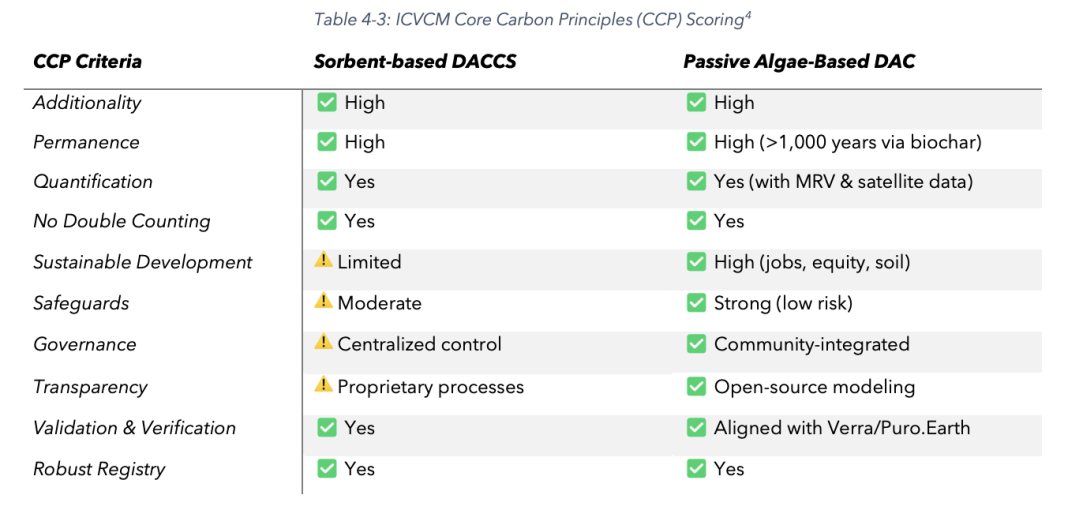1068x510 pixels.
Task: Click checkmark beside Aligned with Verra/Puro.Earth
Action: (x=696, y=428)
